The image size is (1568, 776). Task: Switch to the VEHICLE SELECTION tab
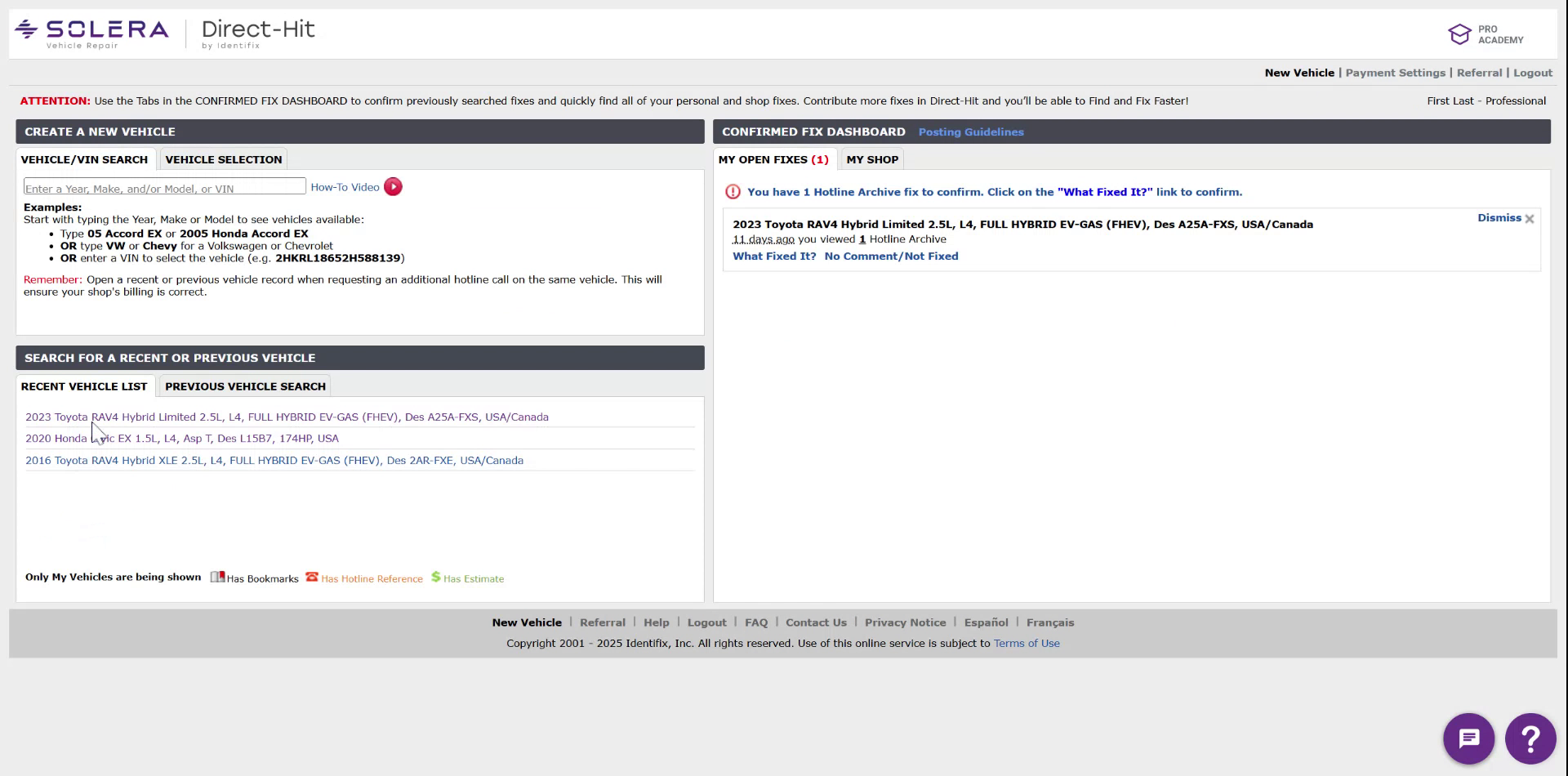coord(223,158)
